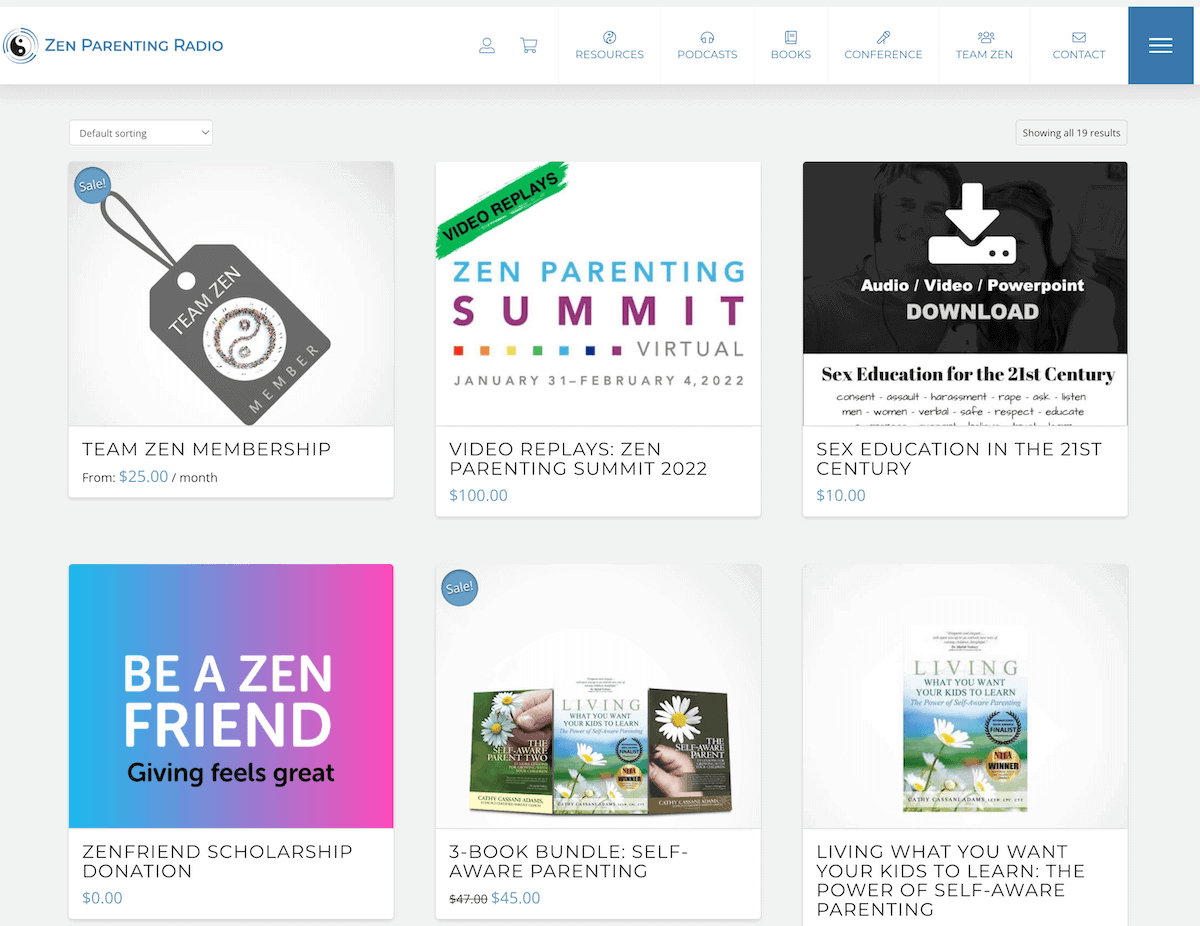
Task: Open the shopping cart icon
Action: [x=529, y=45]
